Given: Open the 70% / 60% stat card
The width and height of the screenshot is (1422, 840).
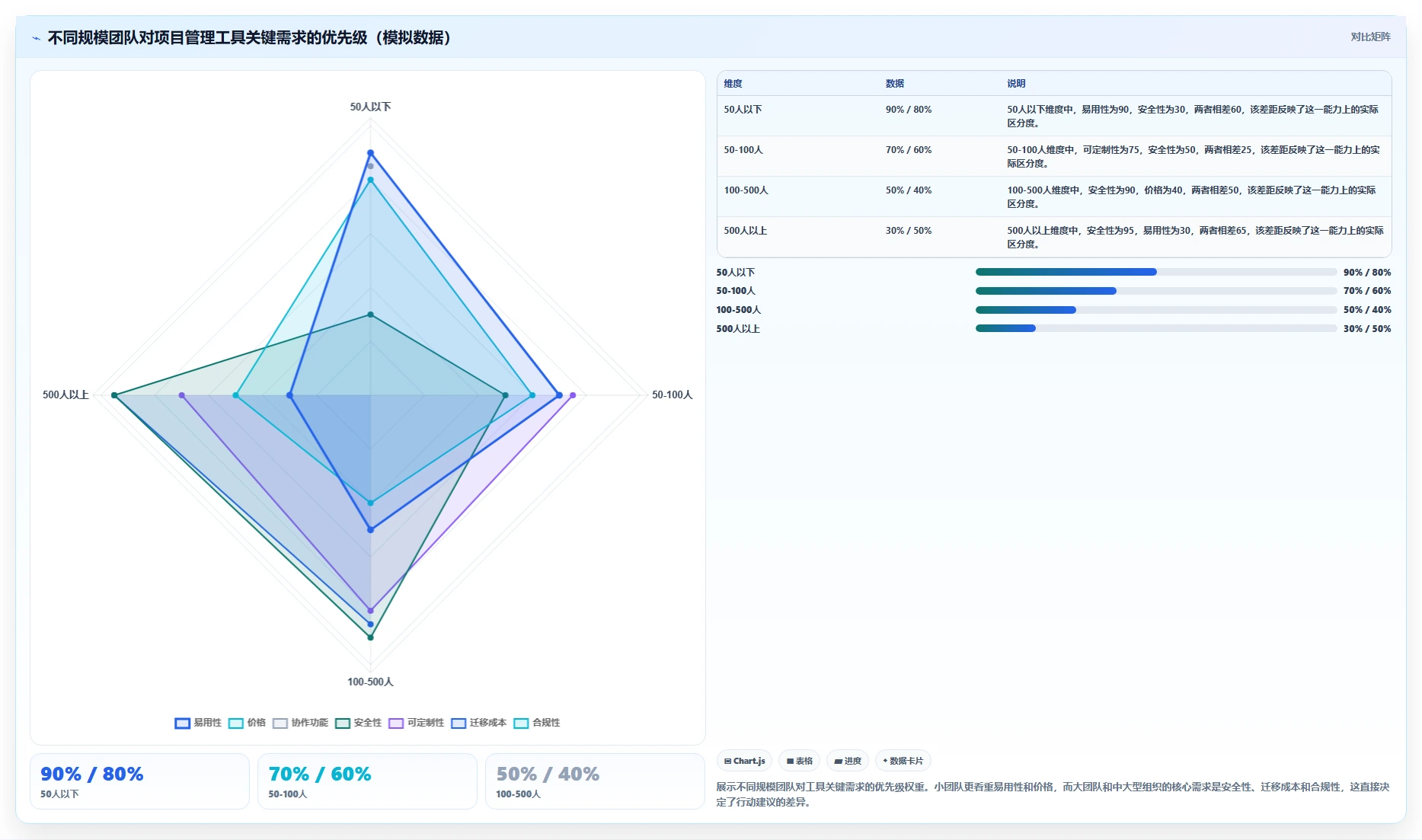Looking at the screenshot, I should tap(367, 781).
